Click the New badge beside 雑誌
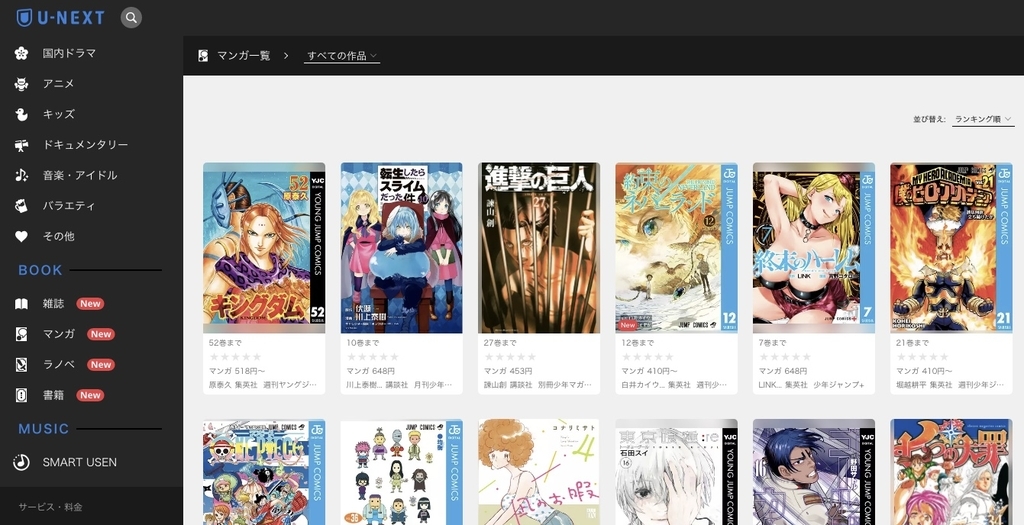 click(90, 304)
